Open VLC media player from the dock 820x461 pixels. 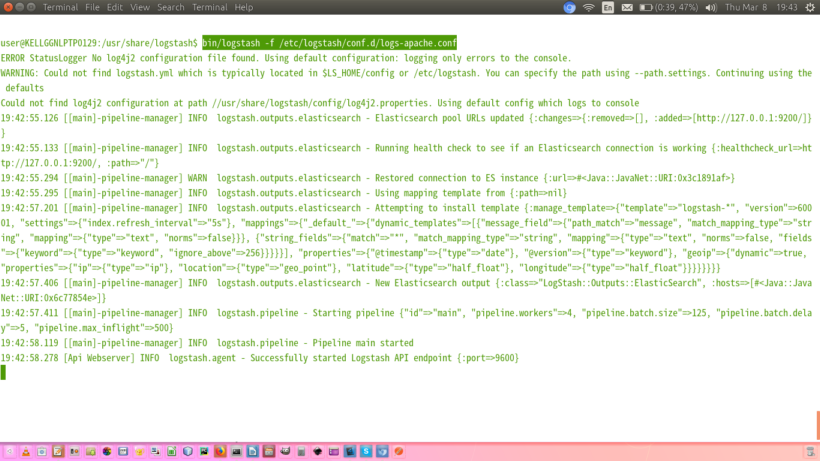26,451
